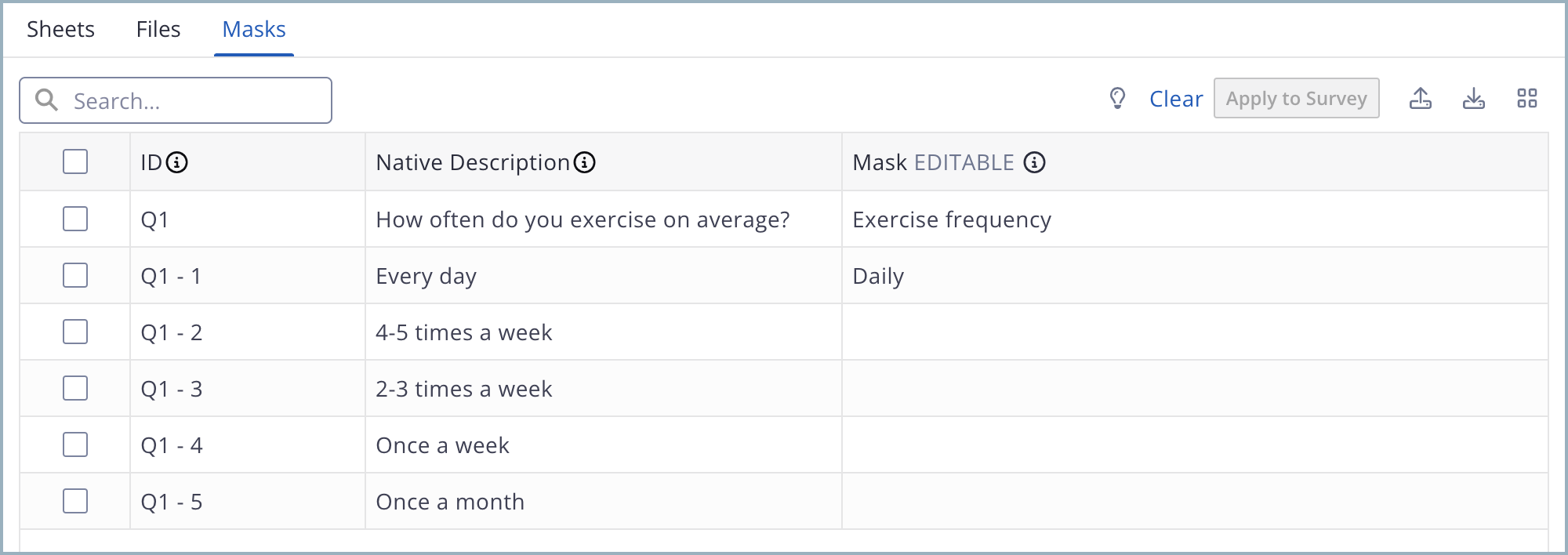1568x555 pixels.
Task: Edit the empty mask cell for 4-5 times a week
Action: click(x=1195, y=332)
